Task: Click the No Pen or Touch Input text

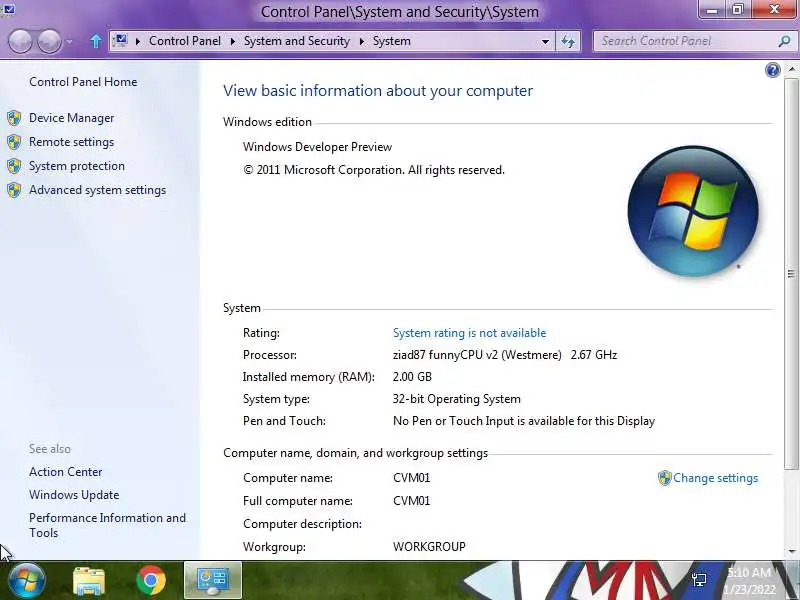Action: point(524,421)
